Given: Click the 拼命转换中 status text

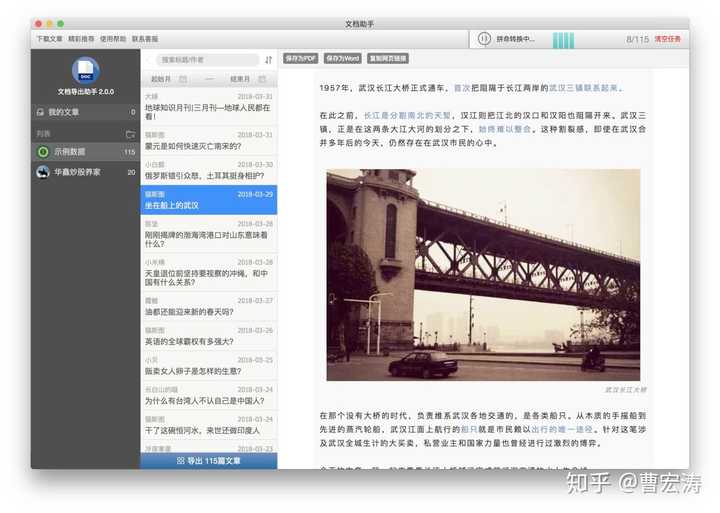Looking at the screenshot, I should click(x=515, y=39).
